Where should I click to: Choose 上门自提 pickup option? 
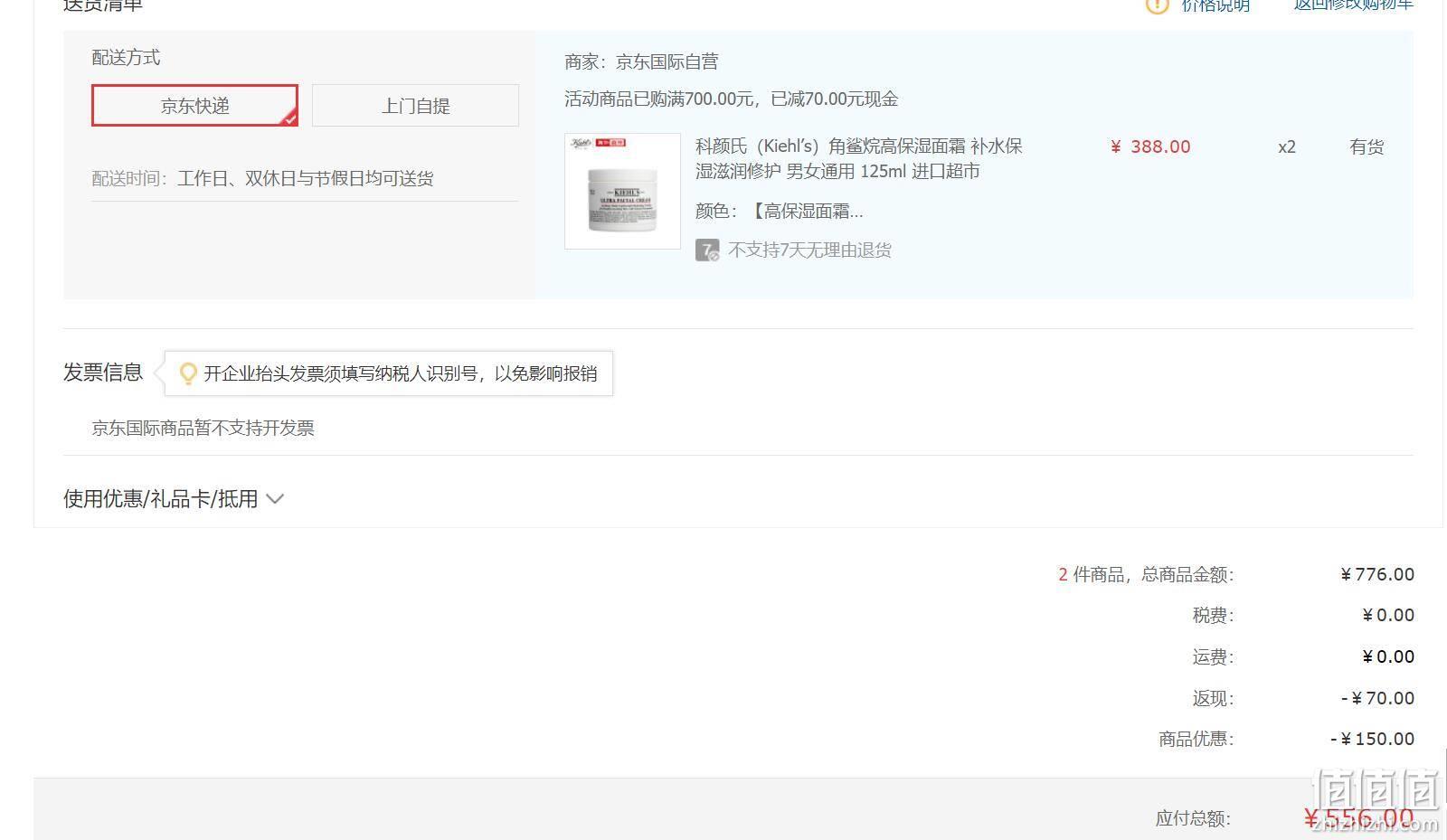tap(415, 106)
